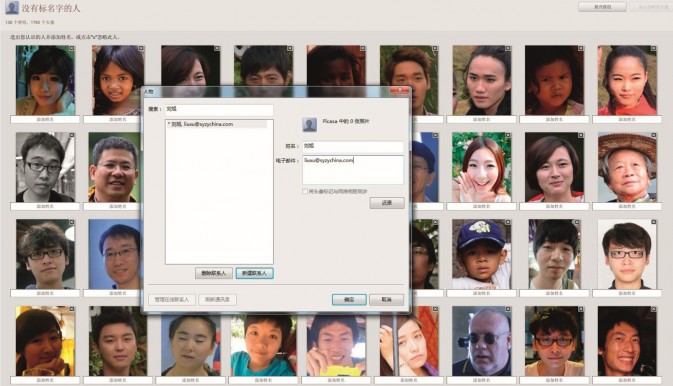Click the ignore icon on the curly-haired glasses man thumbnail

tap(72, 222)
